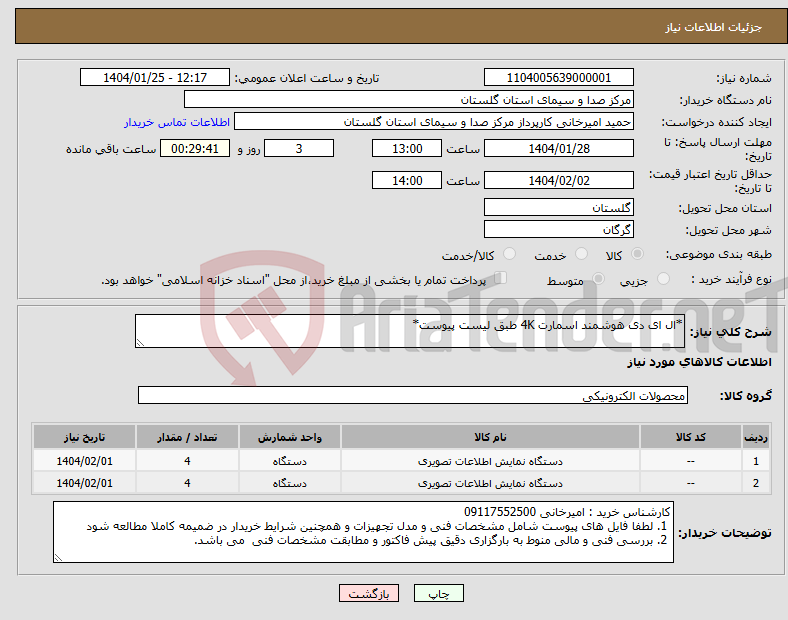This screenshot has height=620, width=788.
Task: Click the چاپ (print) button
Action: (438, 593)
